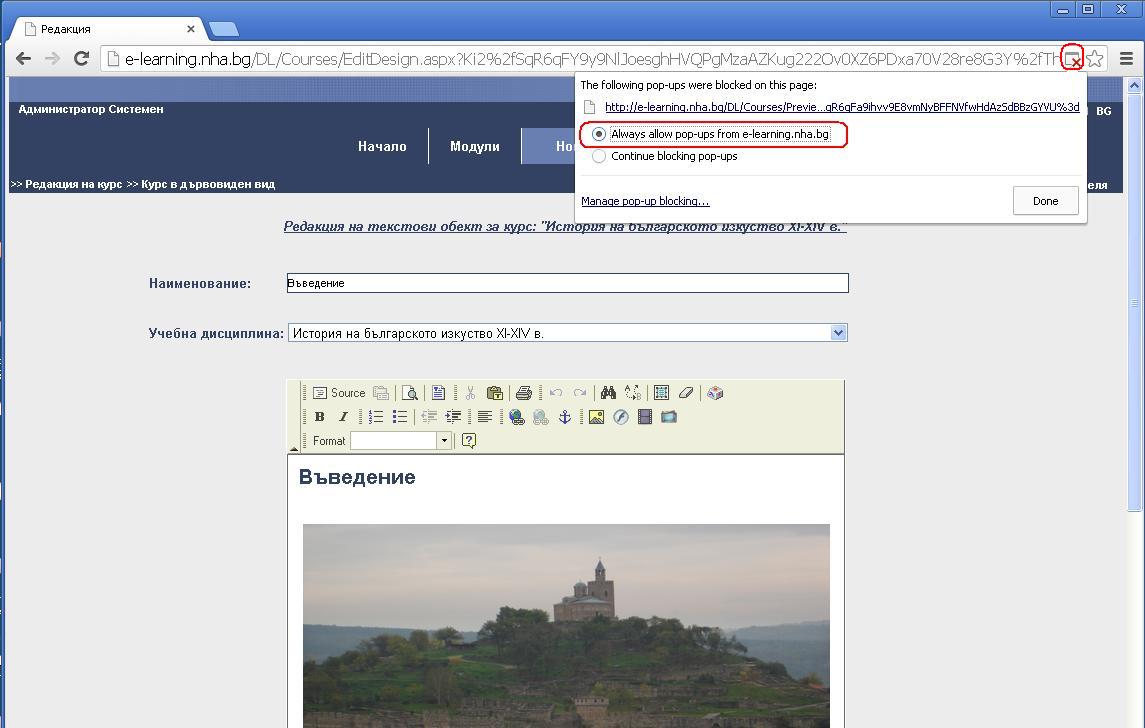The image size is (1145, 728).
Task: Expand the Учебна дисциплина dropdown
Action: pyautogui.click(x=838, y=333)
